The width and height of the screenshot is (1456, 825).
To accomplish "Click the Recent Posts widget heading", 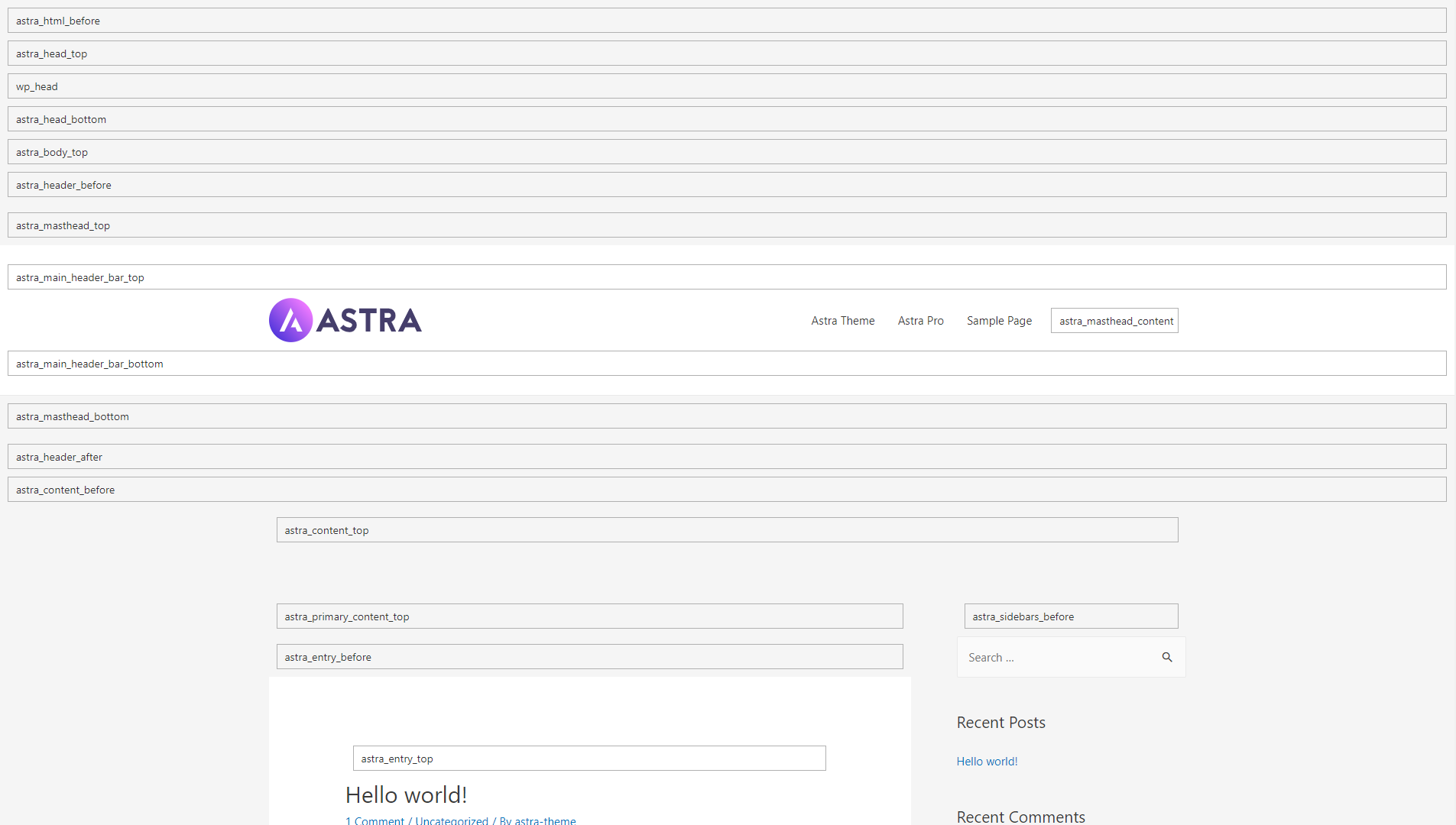I will click(1001, 723).
